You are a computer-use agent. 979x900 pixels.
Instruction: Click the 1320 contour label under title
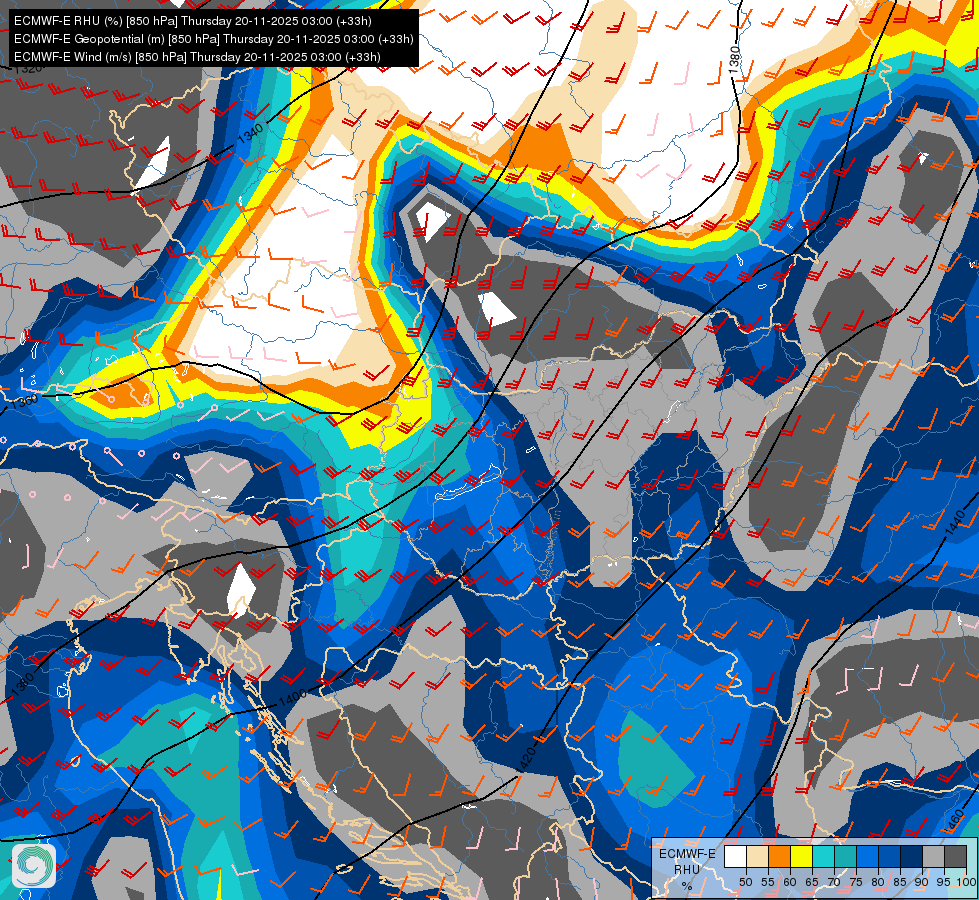click(x=28, y=68)
